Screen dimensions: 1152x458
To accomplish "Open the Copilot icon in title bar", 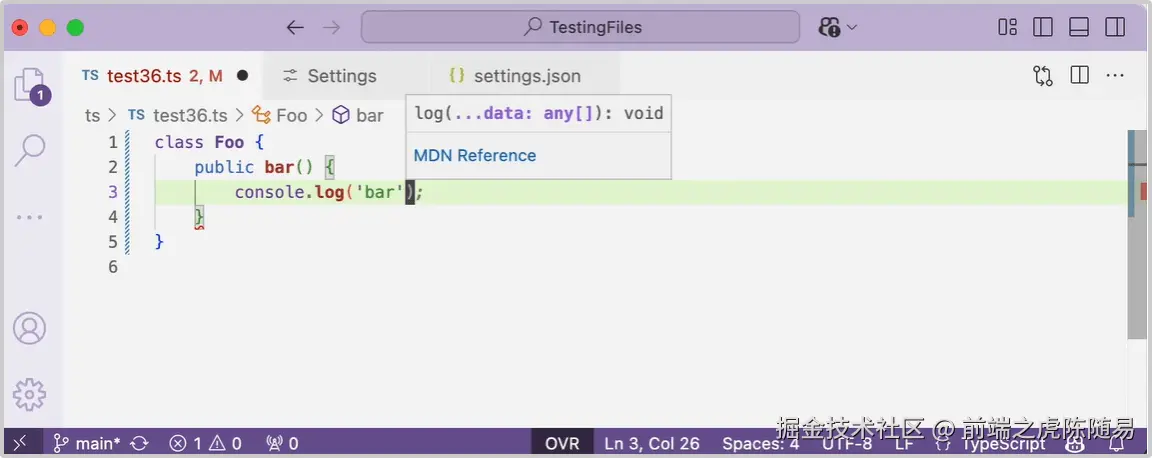I will [829, 28].
